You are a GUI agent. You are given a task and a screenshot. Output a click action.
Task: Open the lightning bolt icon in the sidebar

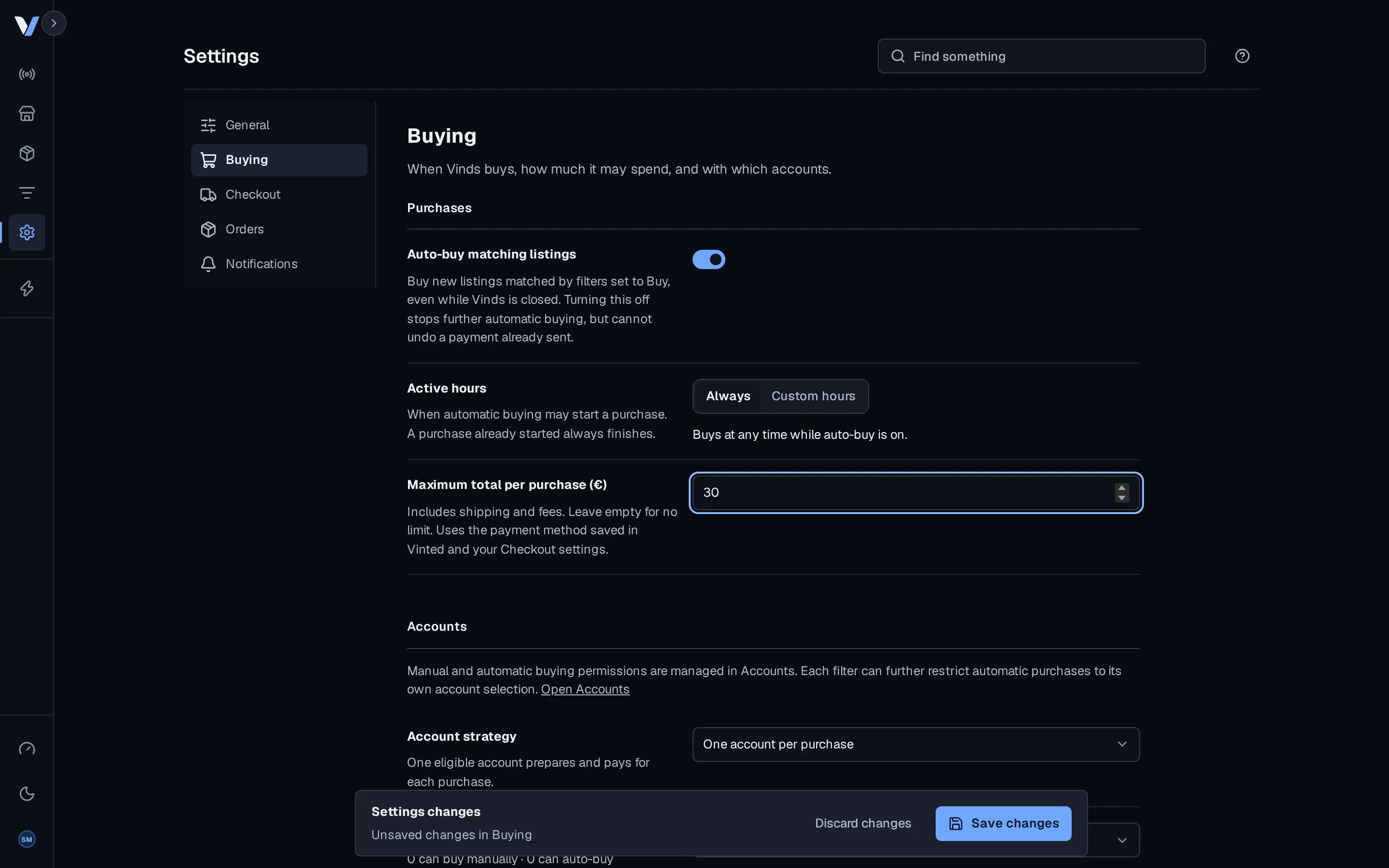[x=27, y=288]
